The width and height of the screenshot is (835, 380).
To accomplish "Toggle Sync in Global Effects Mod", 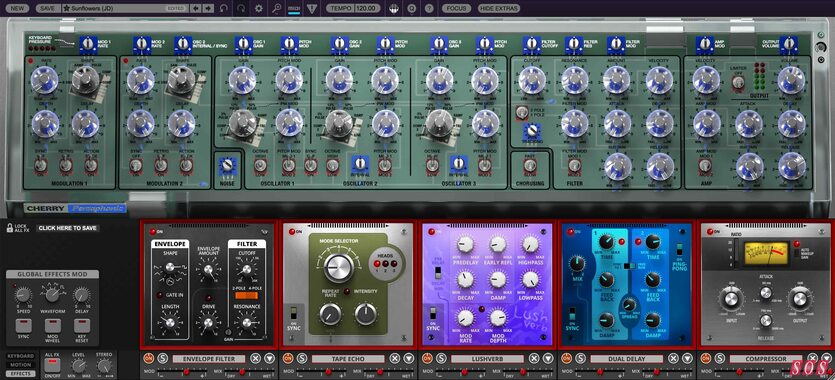I will click(x=23, y=326).
